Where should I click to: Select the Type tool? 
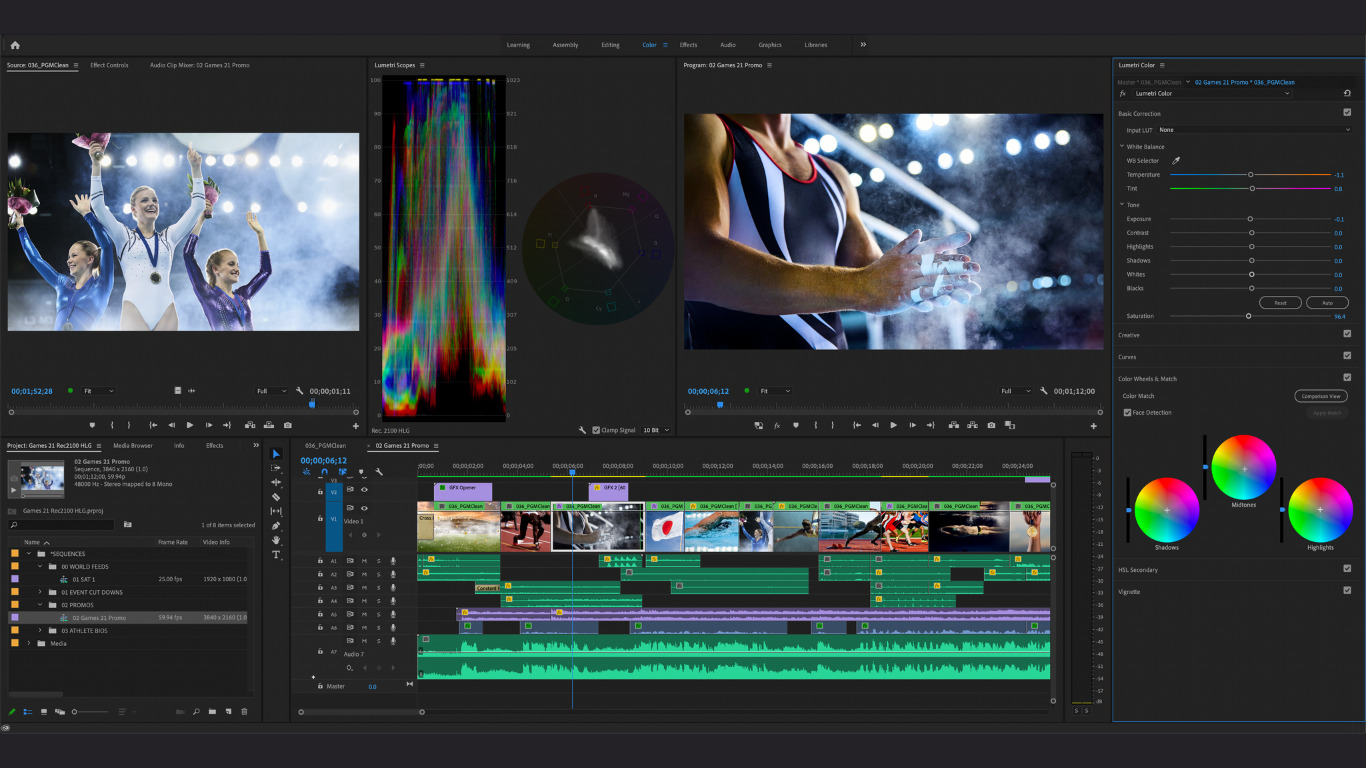[x=277, y=554]
